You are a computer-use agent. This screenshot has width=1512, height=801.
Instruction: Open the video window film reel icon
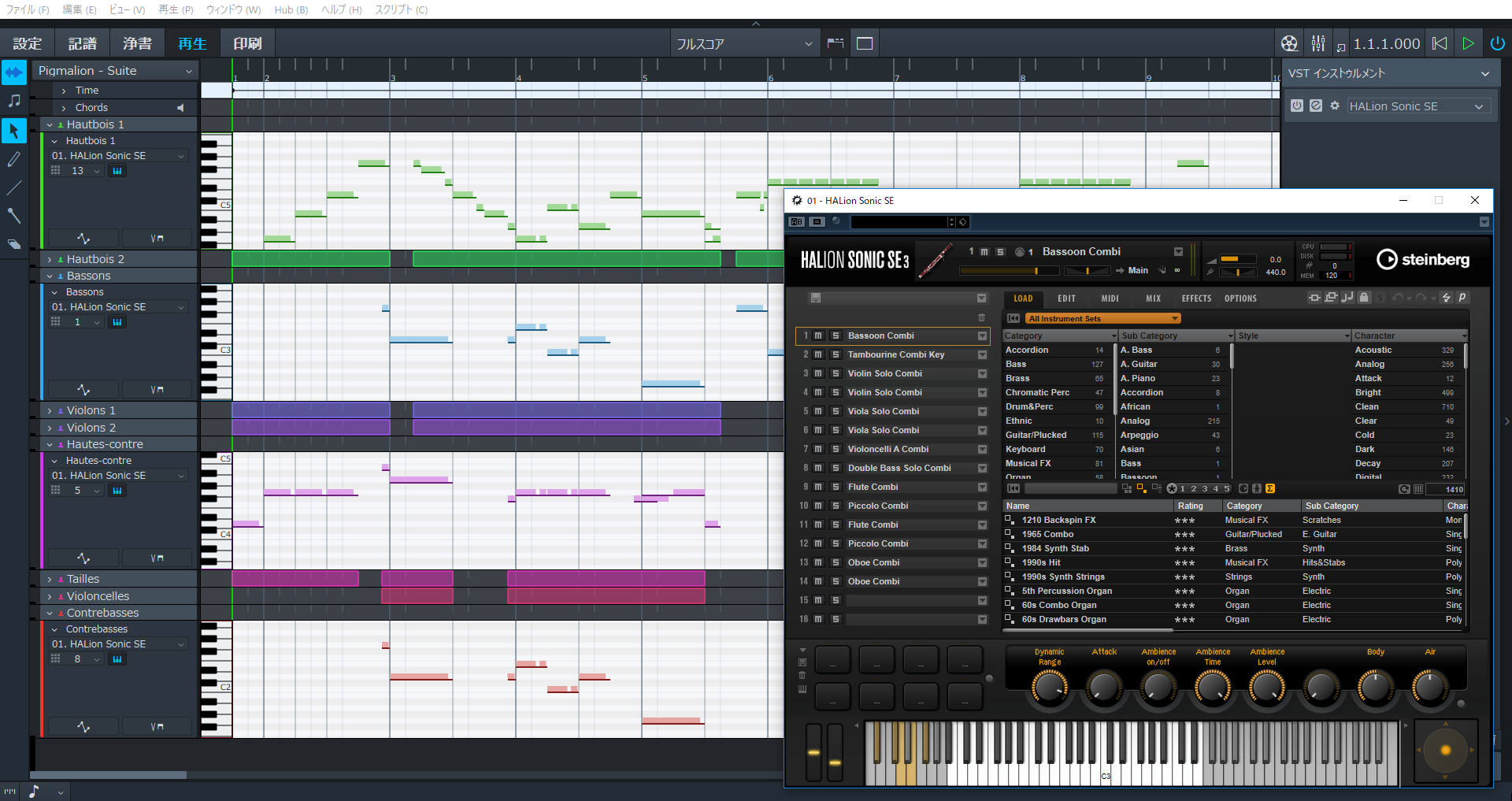1289,43
